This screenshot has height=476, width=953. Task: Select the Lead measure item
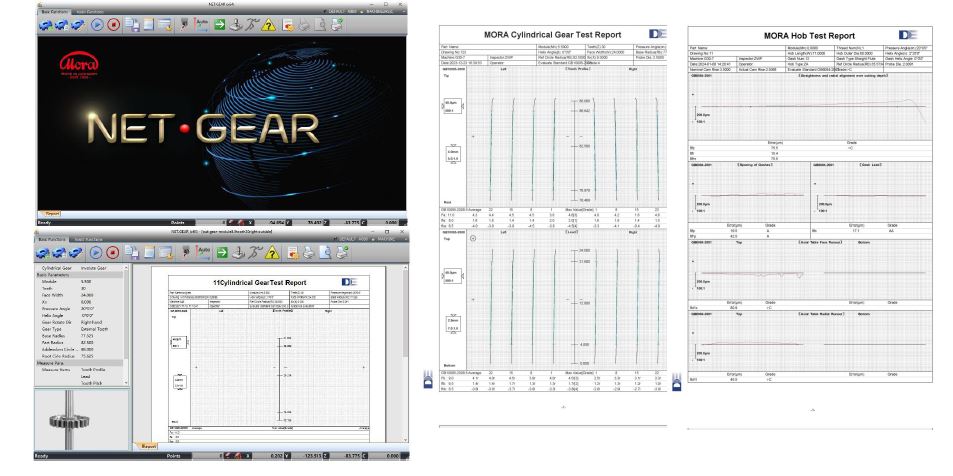[85, 376]
